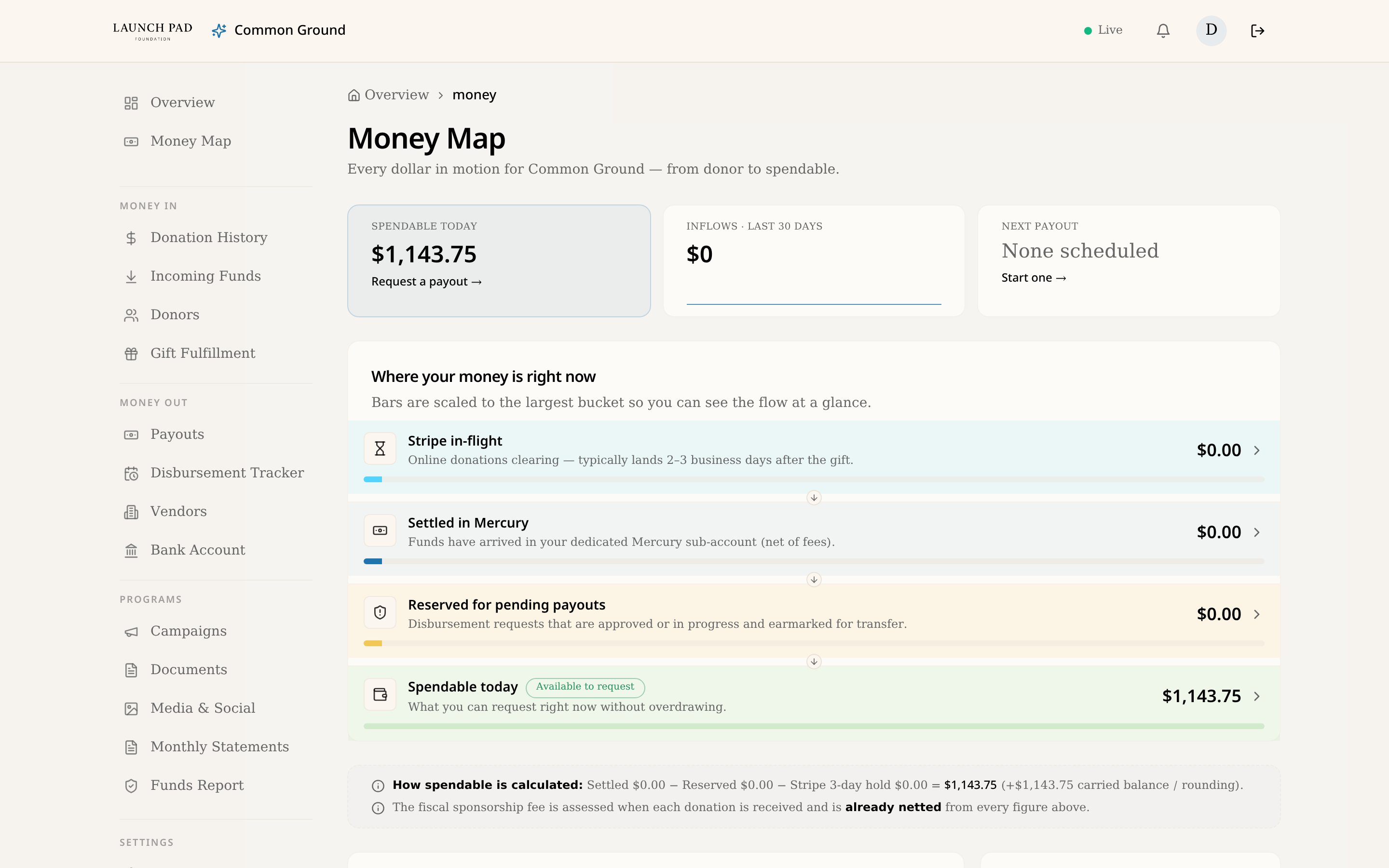Viewport: 1389px width, 868px height.
Task: Open Funds Report in sidebar
Action: point(216,786)
